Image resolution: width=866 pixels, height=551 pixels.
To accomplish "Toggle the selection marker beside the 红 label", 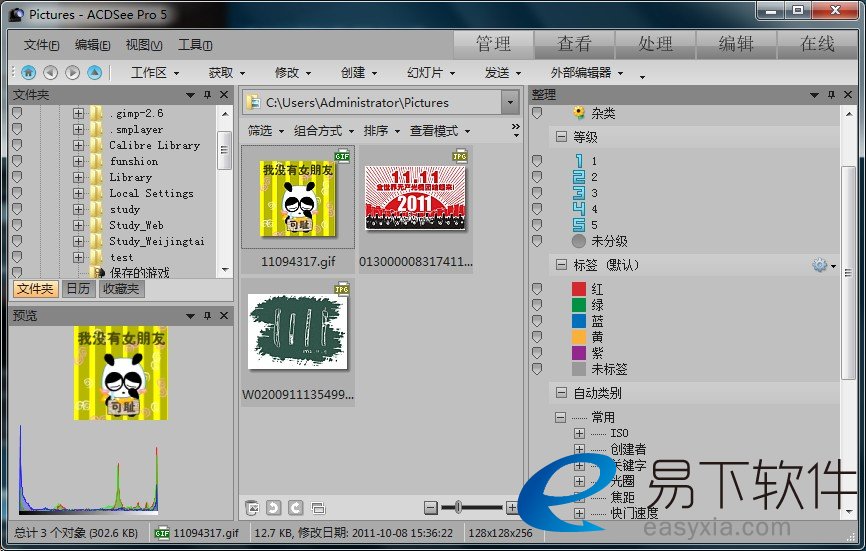I will click(x=537, y=289).
